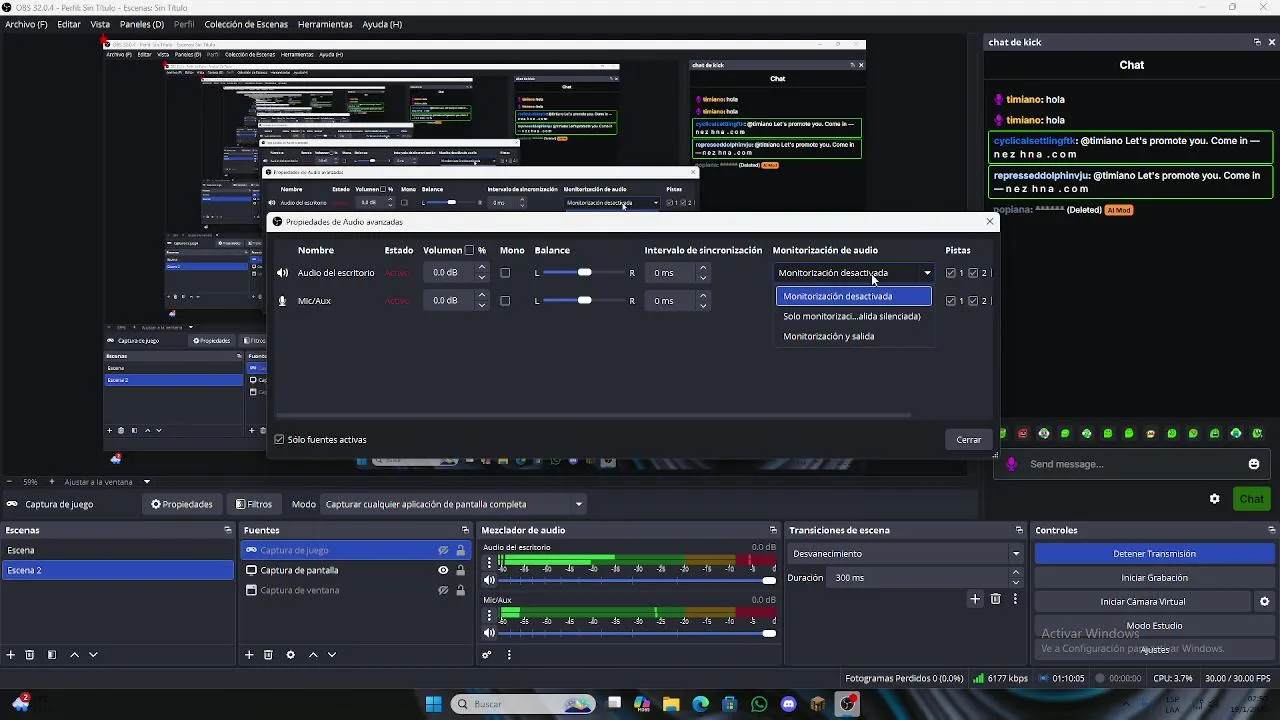This screenshot has width=1280, height=720.
Task: Open scene filters icon in the Escenas toolbar
Action: click(x=52, y=655)
